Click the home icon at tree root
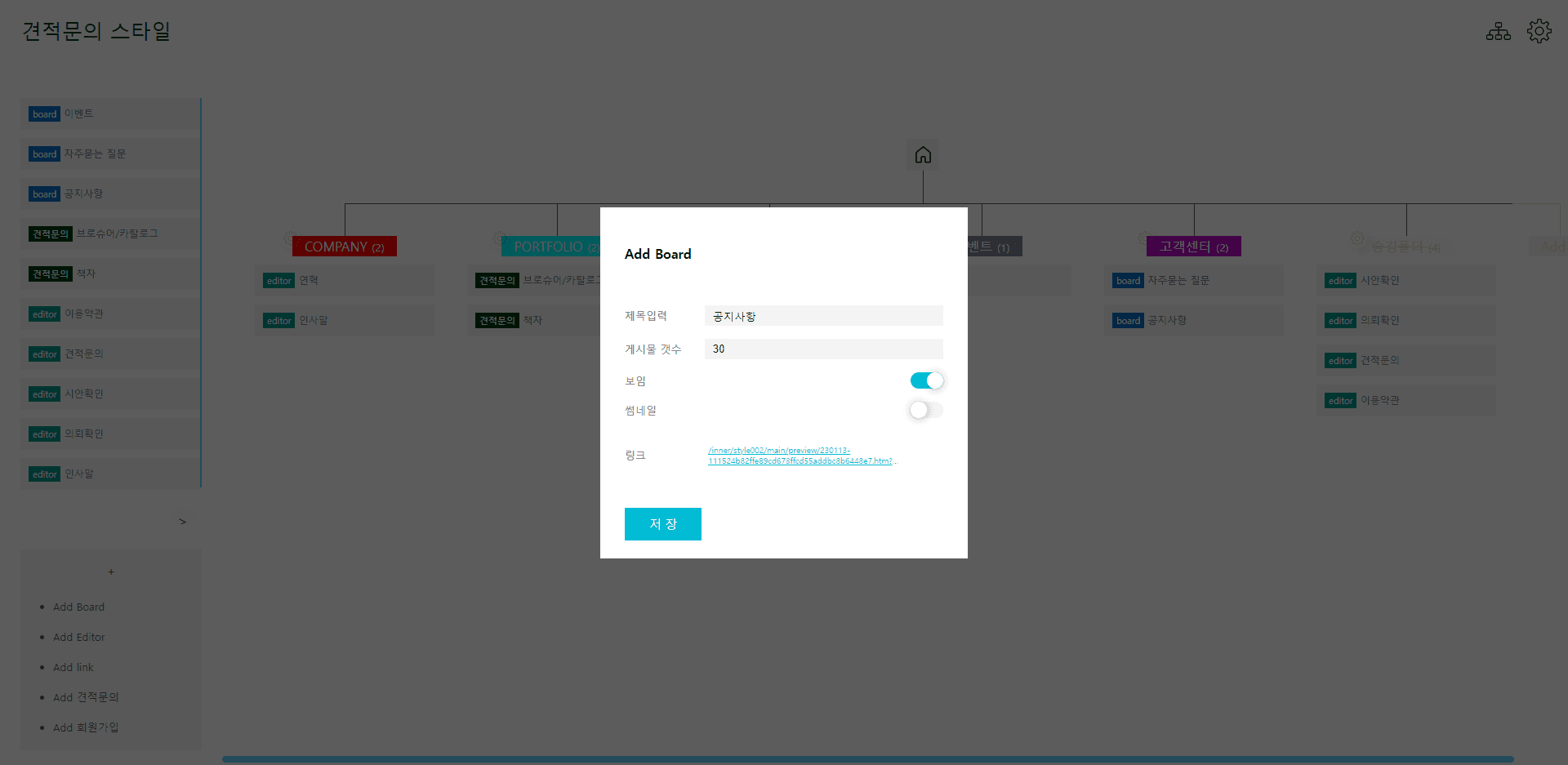Image resolution: width=1568 pixels, height=765 pixels. pyautogui.click(x=923, y=155)
